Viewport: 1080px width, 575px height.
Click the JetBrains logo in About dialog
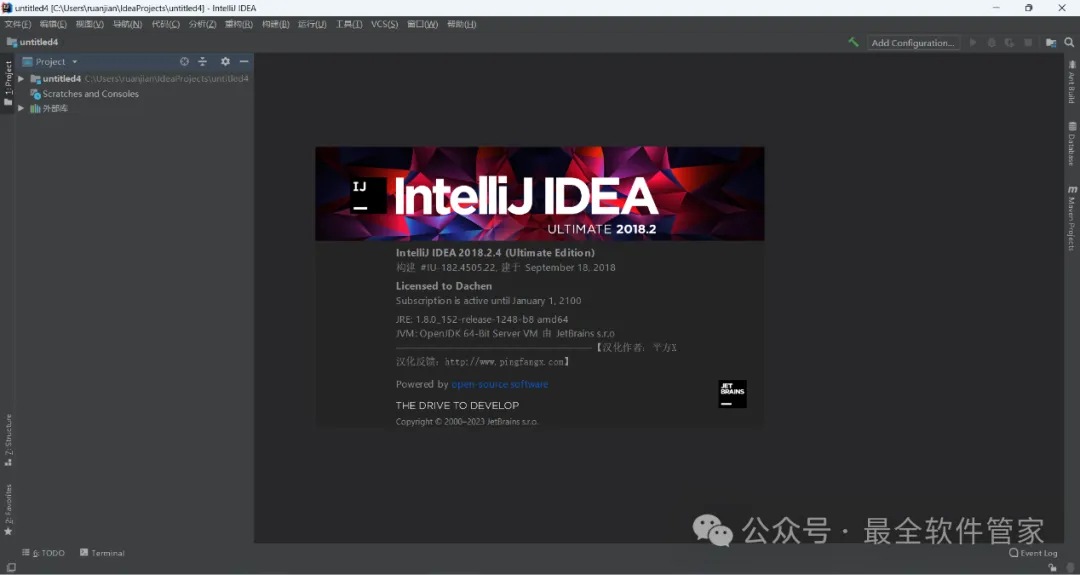pyautogui.click(x=732, y=393)
